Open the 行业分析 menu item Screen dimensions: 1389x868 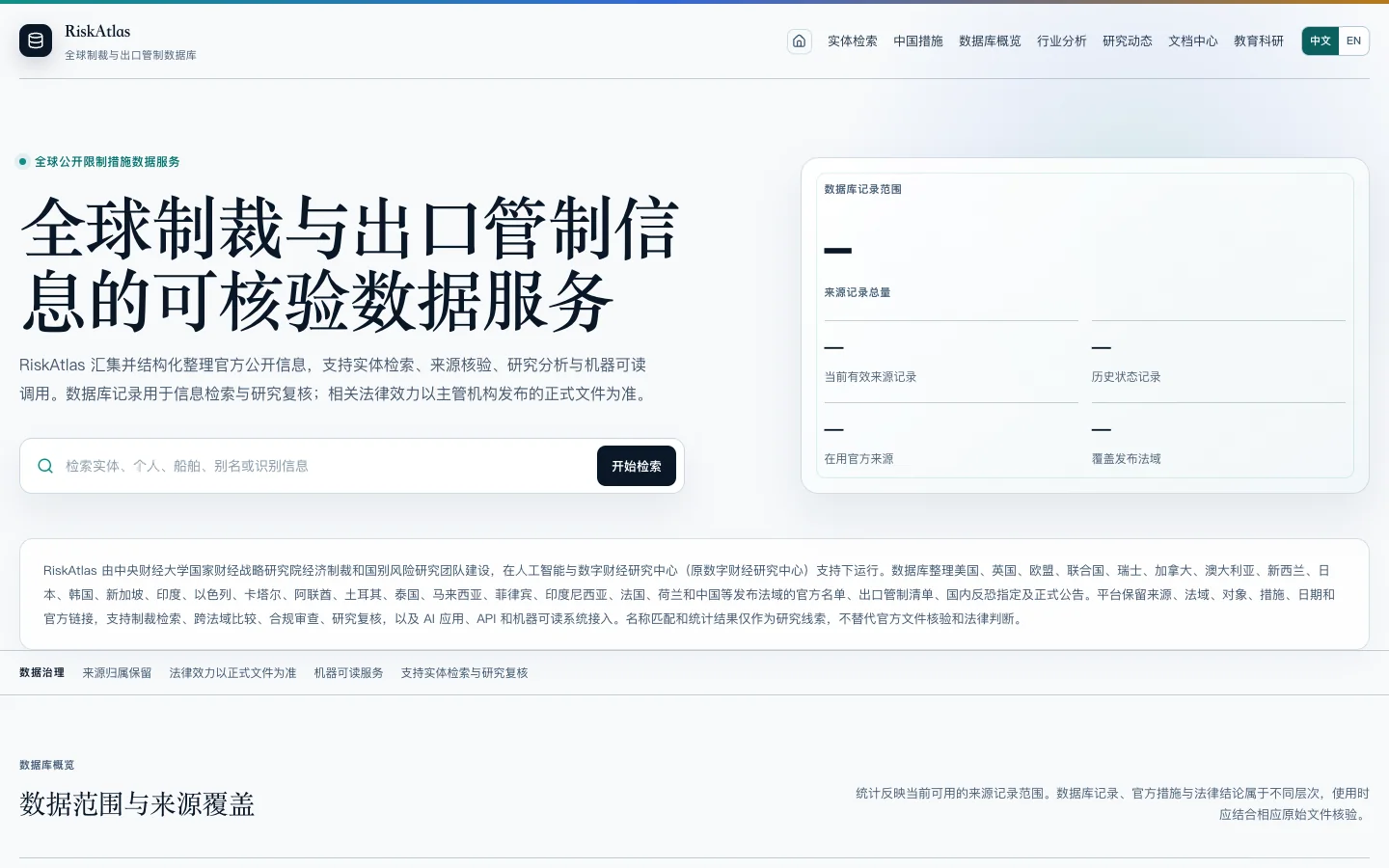click(x=1062, y=41)
